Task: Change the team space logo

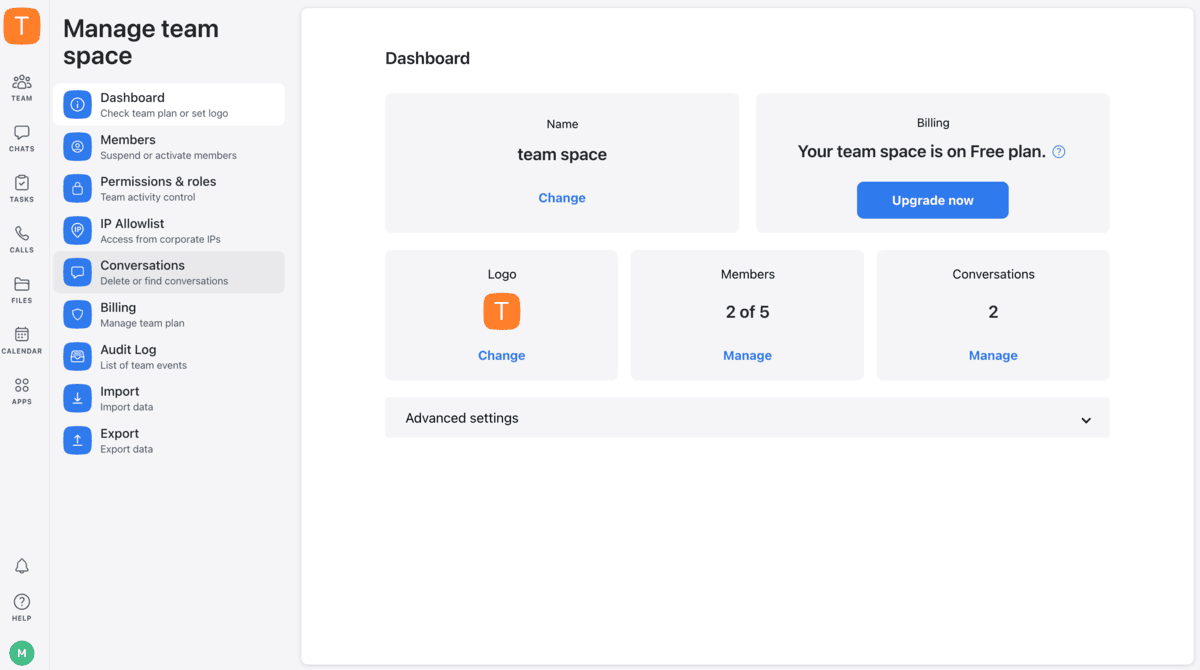Action: [x=501, y=355]
